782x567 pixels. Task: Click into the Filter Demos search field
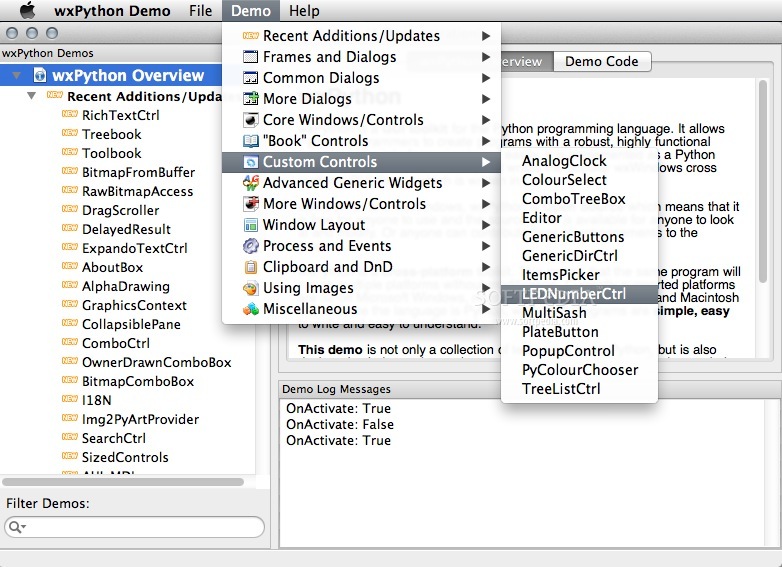point(134,527)
